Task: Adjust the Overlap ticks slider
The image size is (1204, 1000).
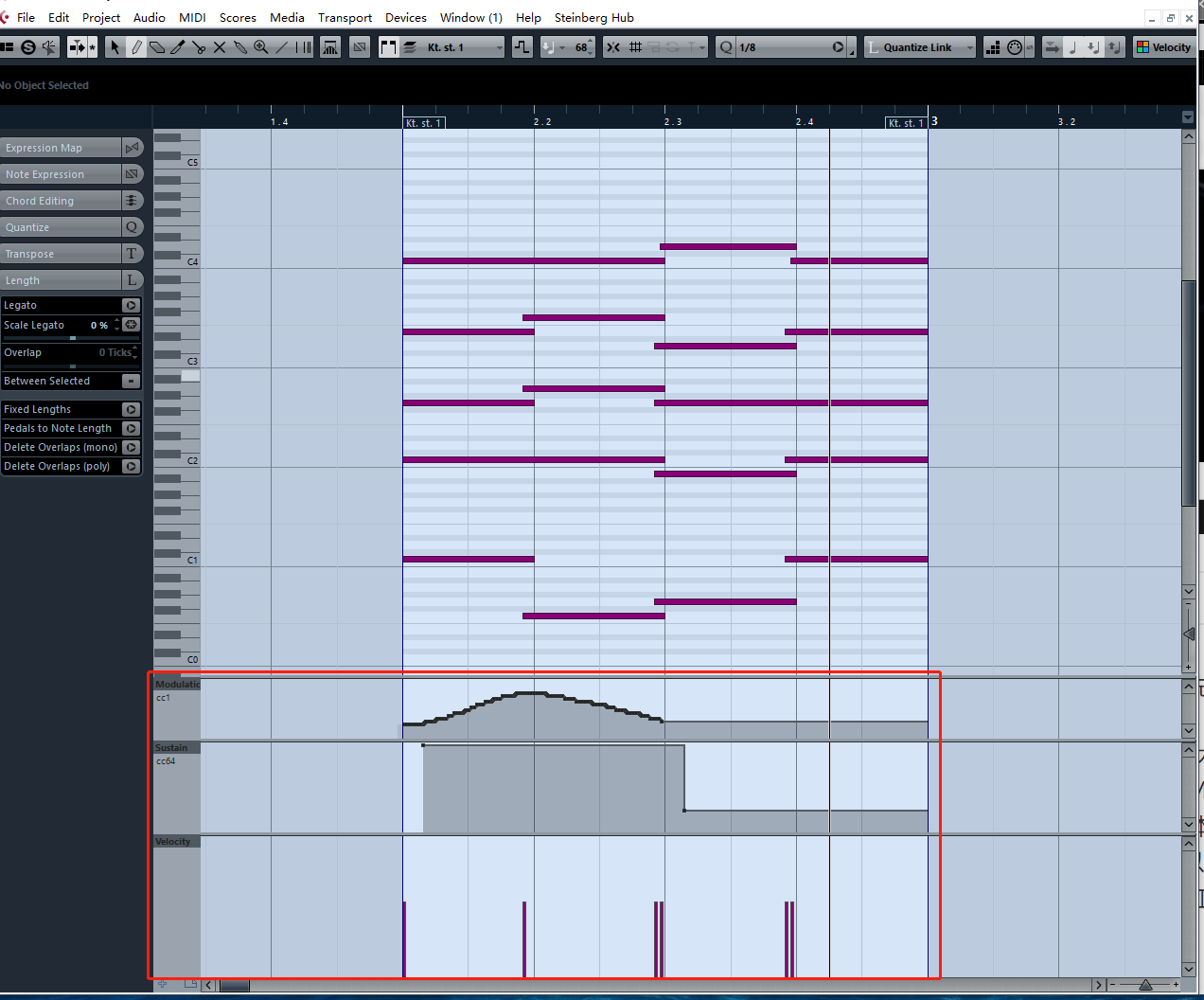Action: pos(72,366)
